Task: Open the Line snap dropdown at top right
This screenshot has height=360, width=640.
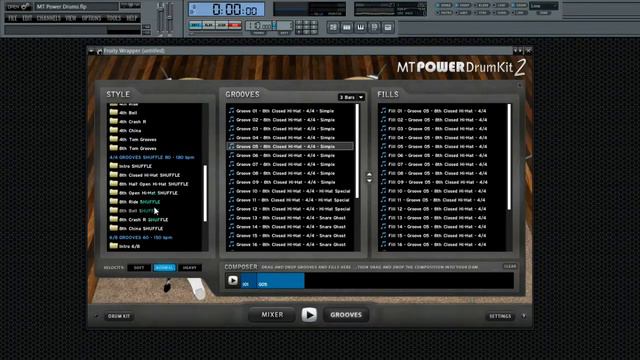Action: click(544, 6)
